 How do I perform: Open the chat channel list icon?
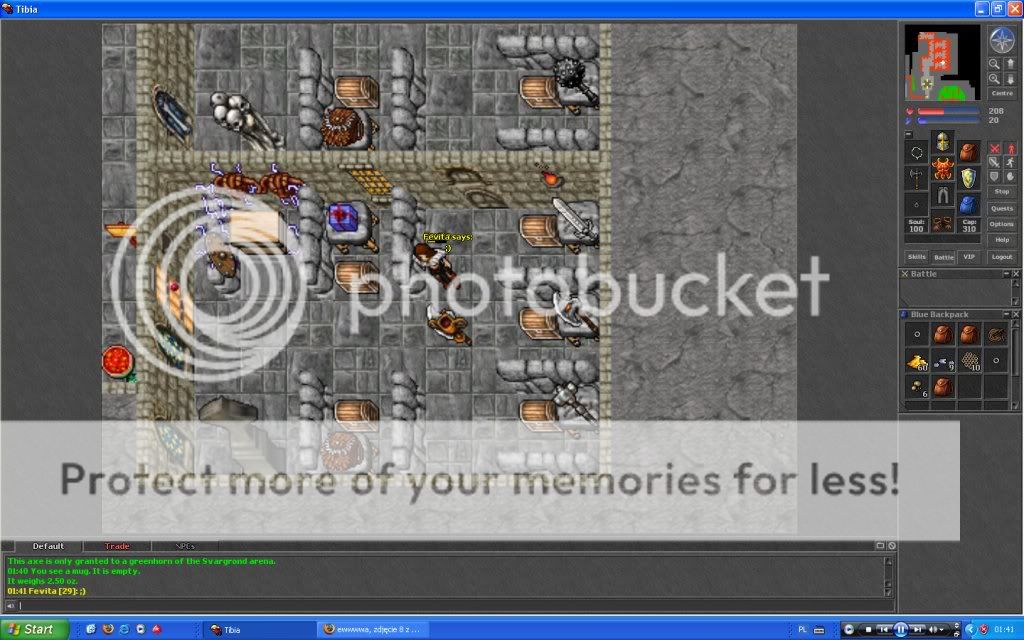tap(880, 546)
